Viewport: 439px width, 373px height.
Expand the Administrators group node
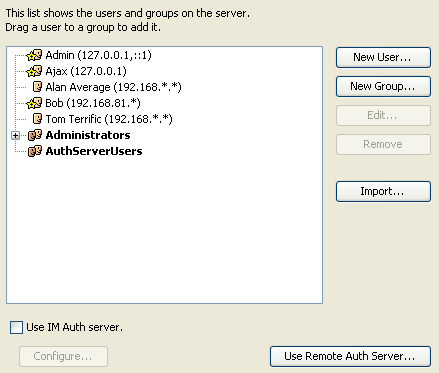[x=15, y=135]
